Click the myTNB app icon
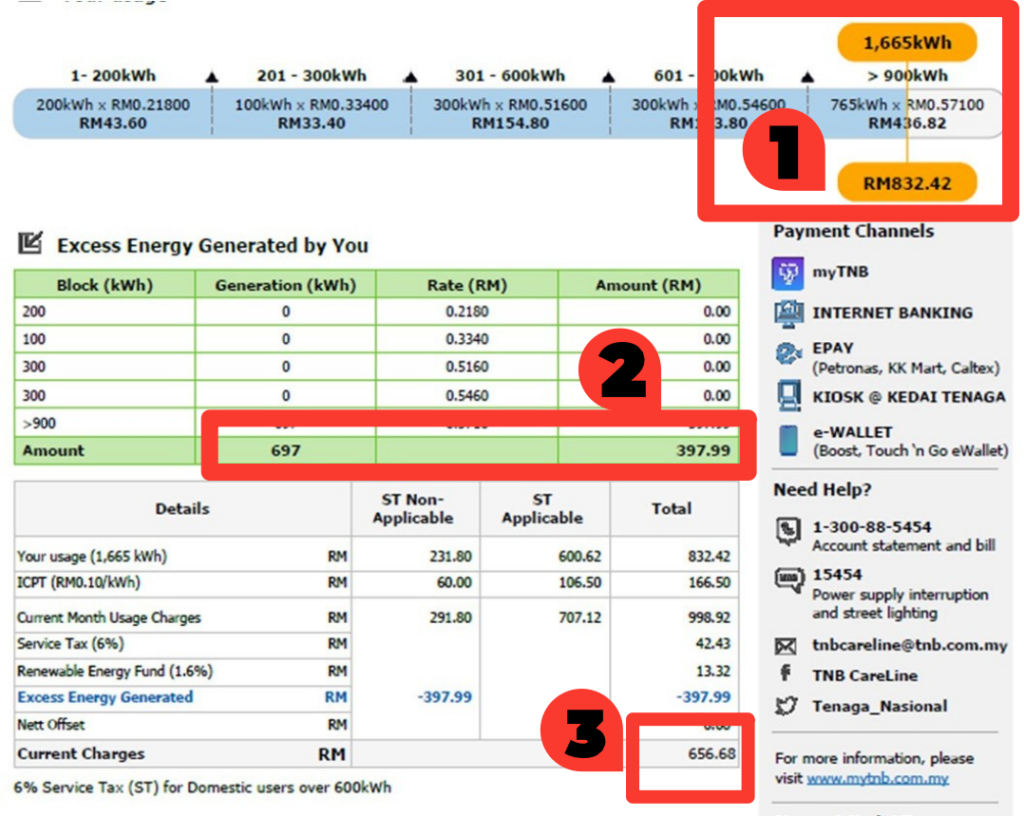Screen dimensions: 1024x816 (788, 273)
